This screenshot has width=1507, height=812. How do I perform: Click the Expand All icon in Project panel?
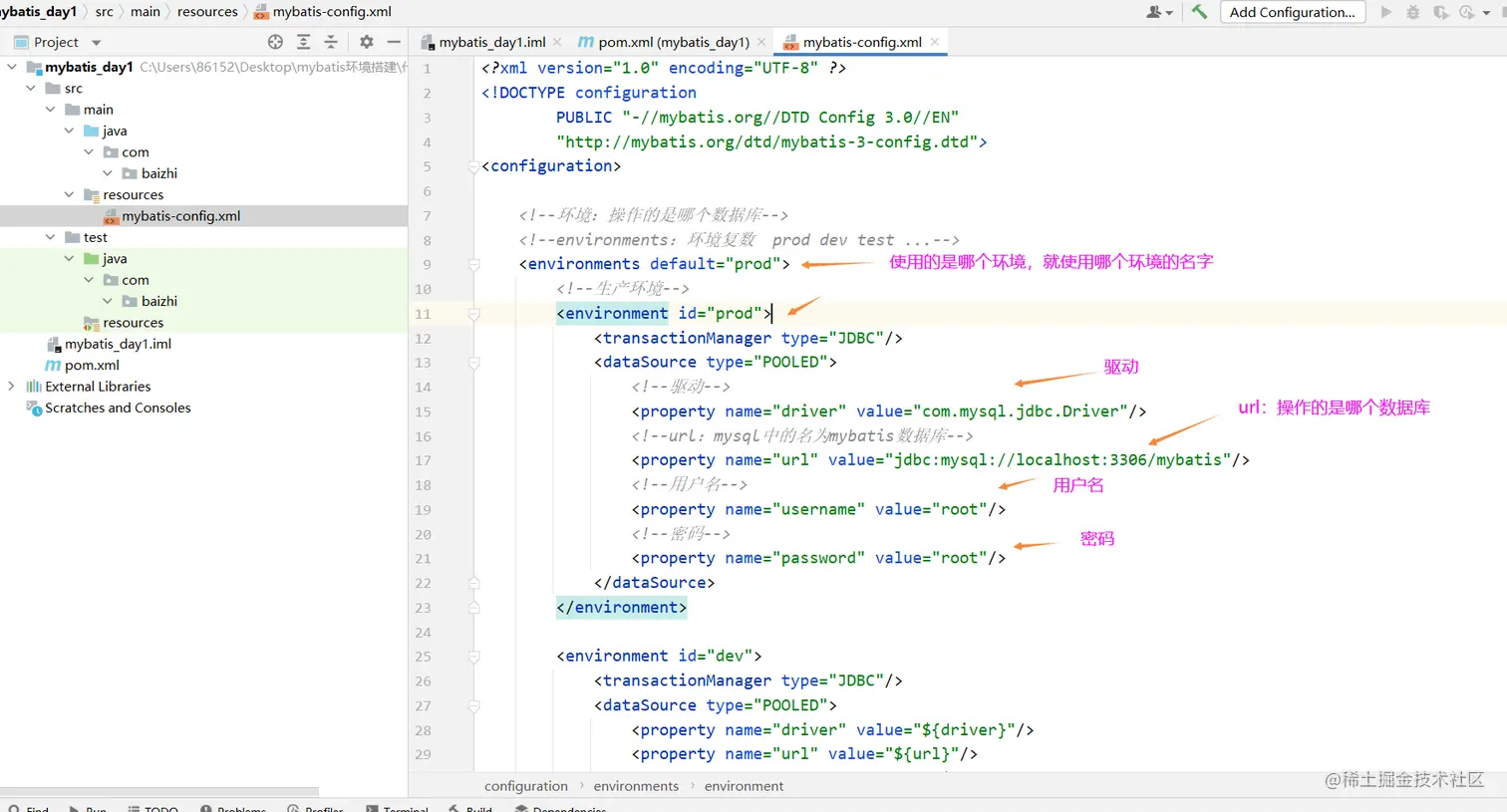coord(303,42)
